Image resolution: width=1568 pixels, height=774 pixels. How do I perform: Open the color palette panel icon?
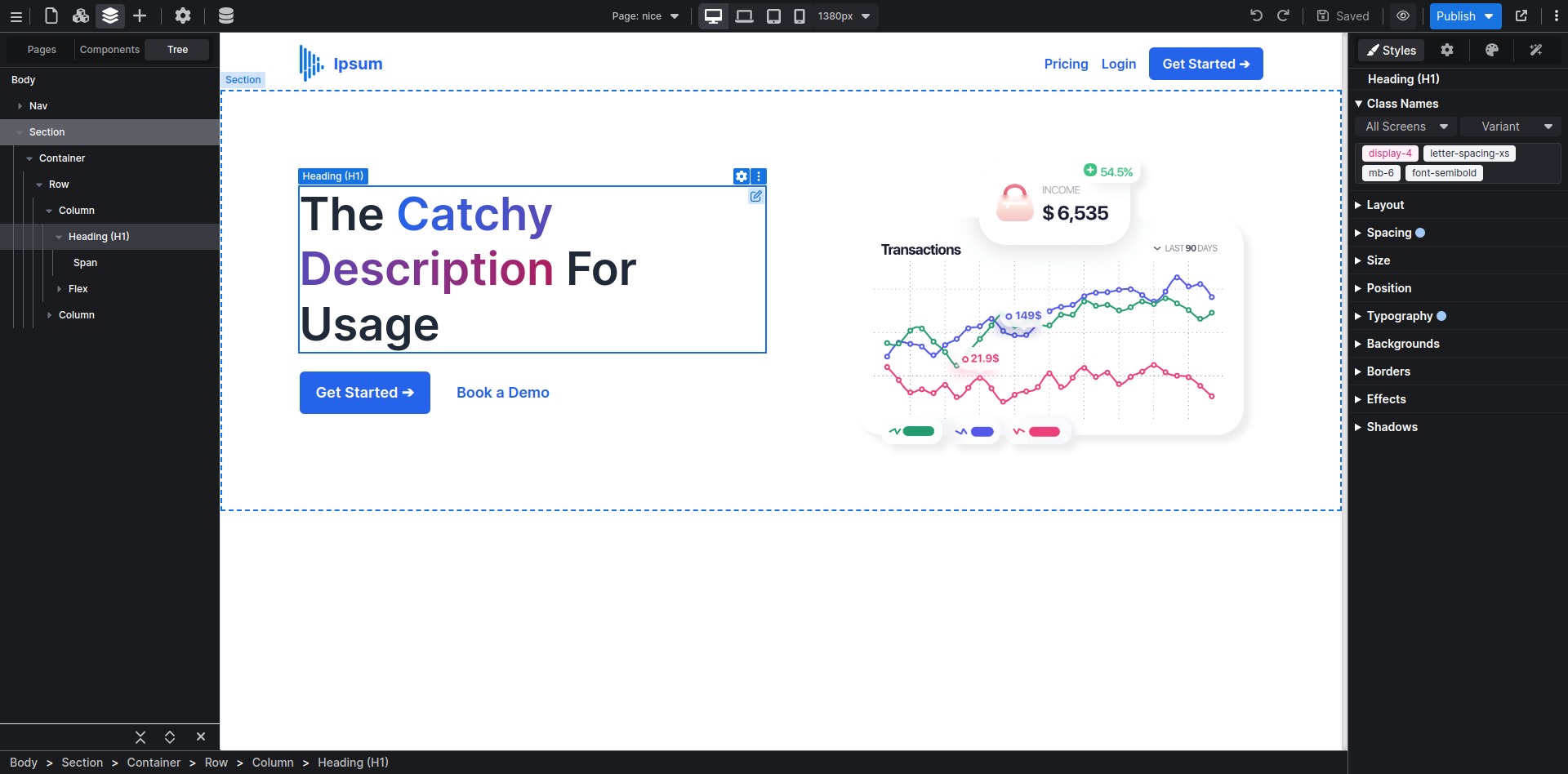pyautogui.click(x=1491, y=50)
